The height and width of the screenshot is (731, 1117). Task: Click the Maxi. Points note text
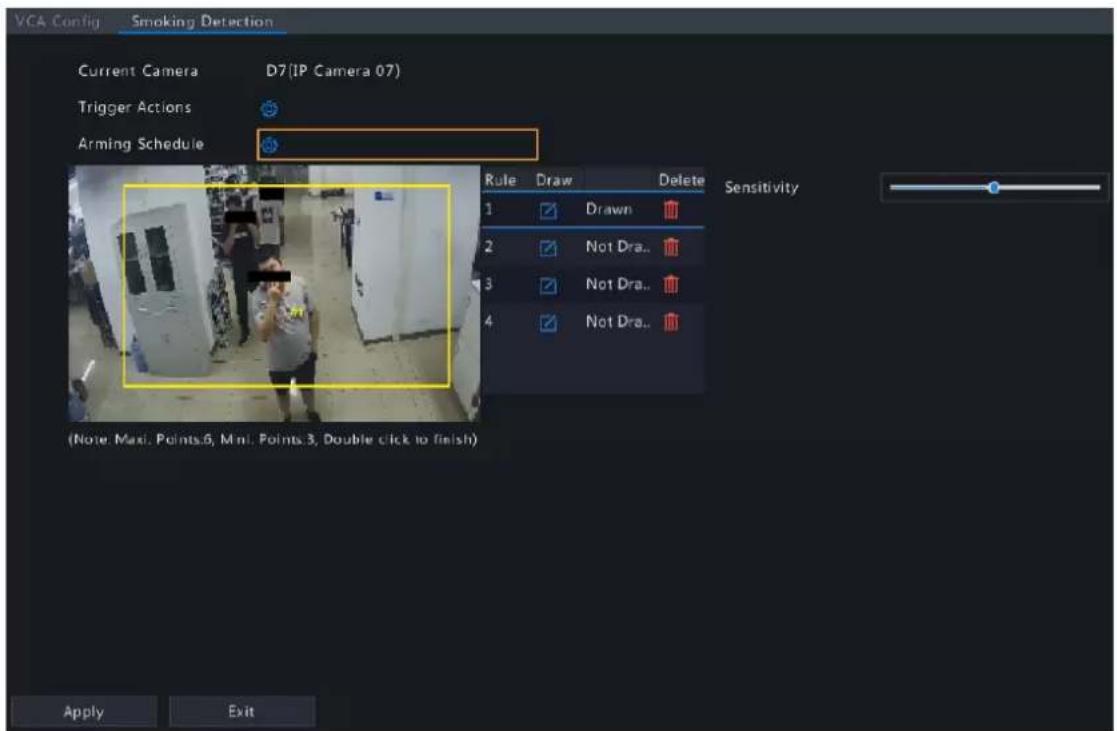pos(273,440)
